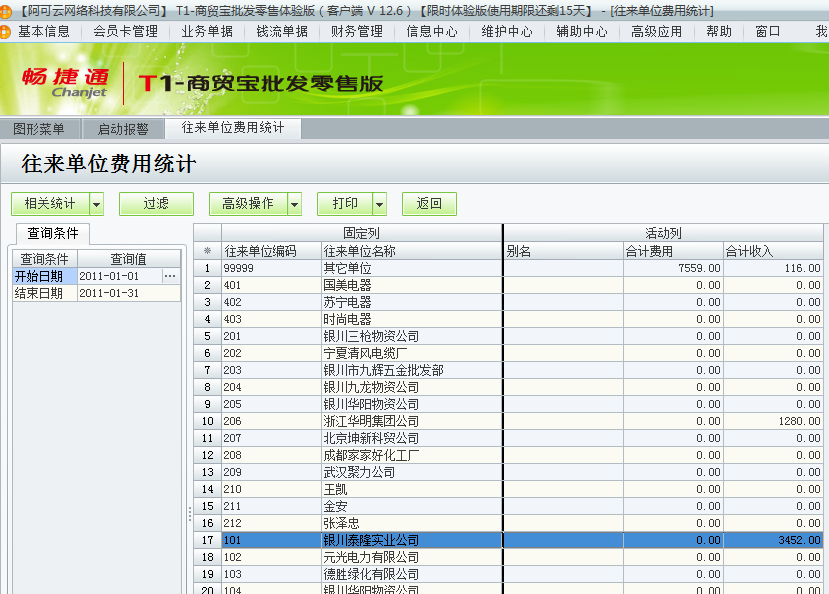829x594 pixels.
Task: Click the 开始日期 value field 2011-01-01
Action: [120, 276]
